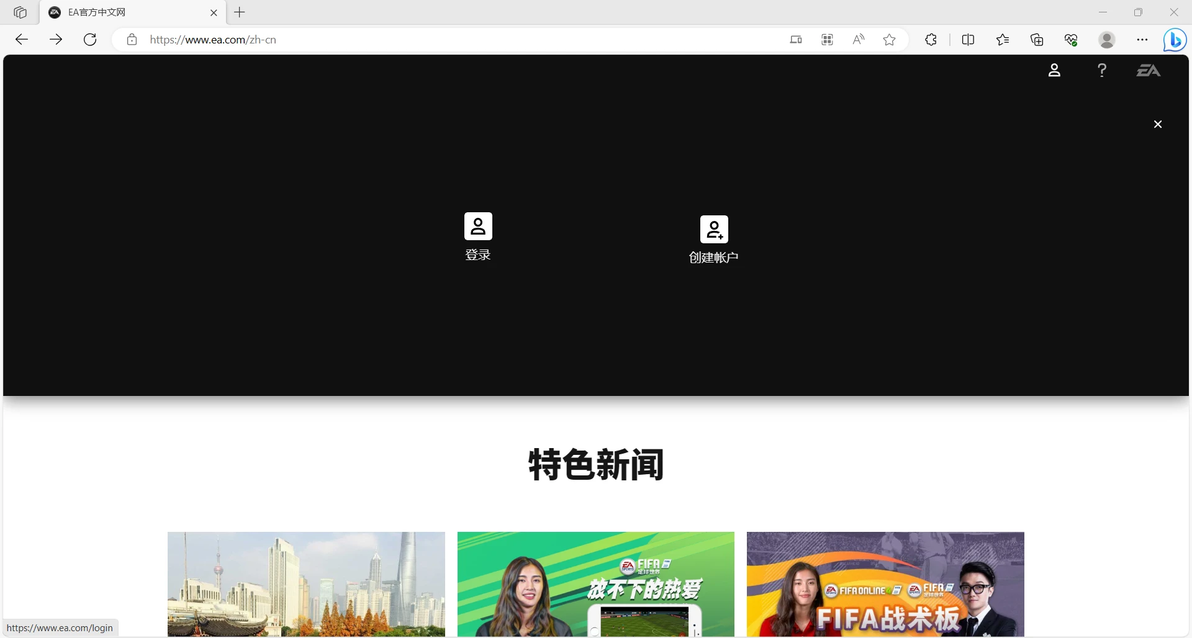Open the Shanghai skyline news thumbnail
Screen dimensions: 1192x638
click(x=306, y=584)
